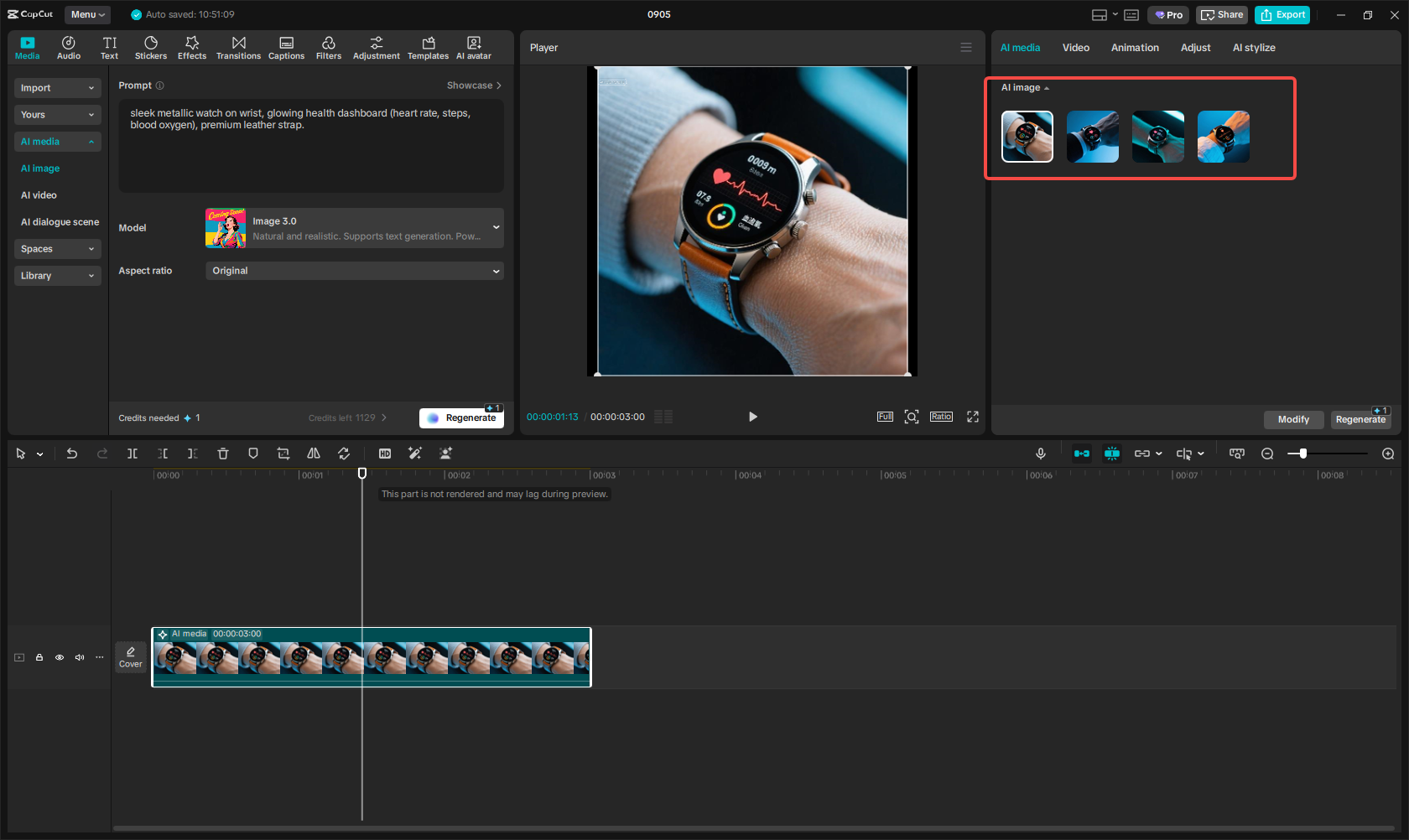The image size is (1409, 840).
Task: Select the fourth AI image thumbnail
Action: tap(1223, 137)
